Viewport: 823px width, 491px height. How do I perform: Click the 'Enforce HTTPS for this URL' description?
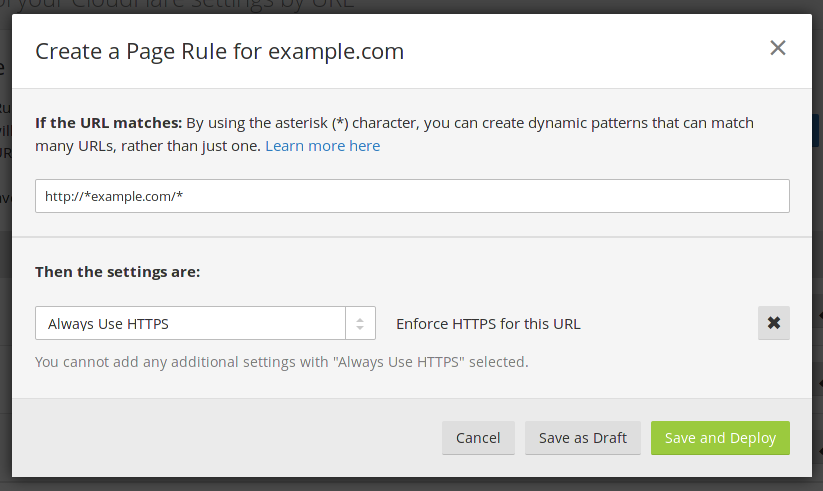point(488,324)
